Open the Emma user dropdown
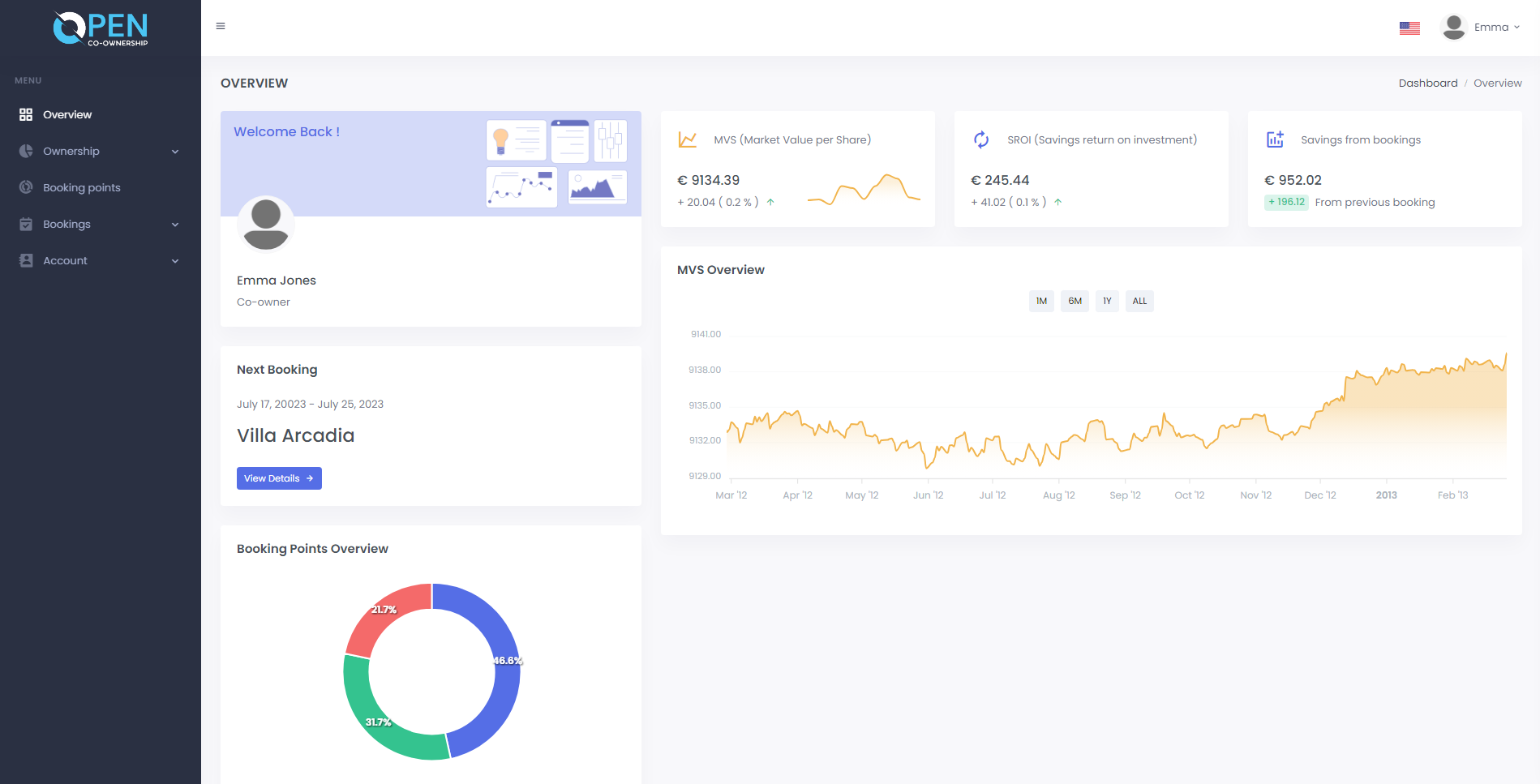 coord(1481,28)
